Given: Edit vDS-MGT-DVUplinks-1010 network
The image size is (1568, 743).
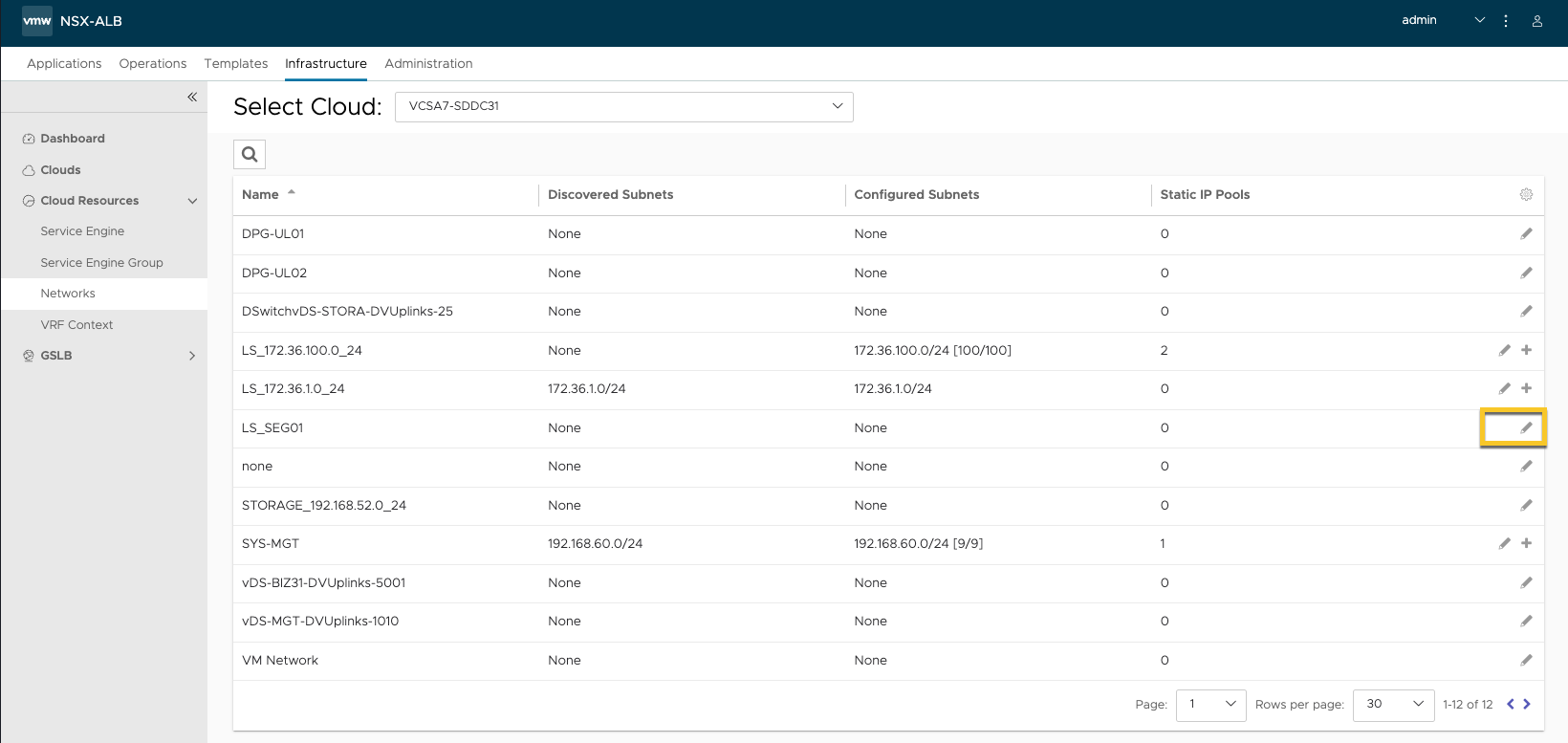Looking at the screenshot, I should point(1526,621).
